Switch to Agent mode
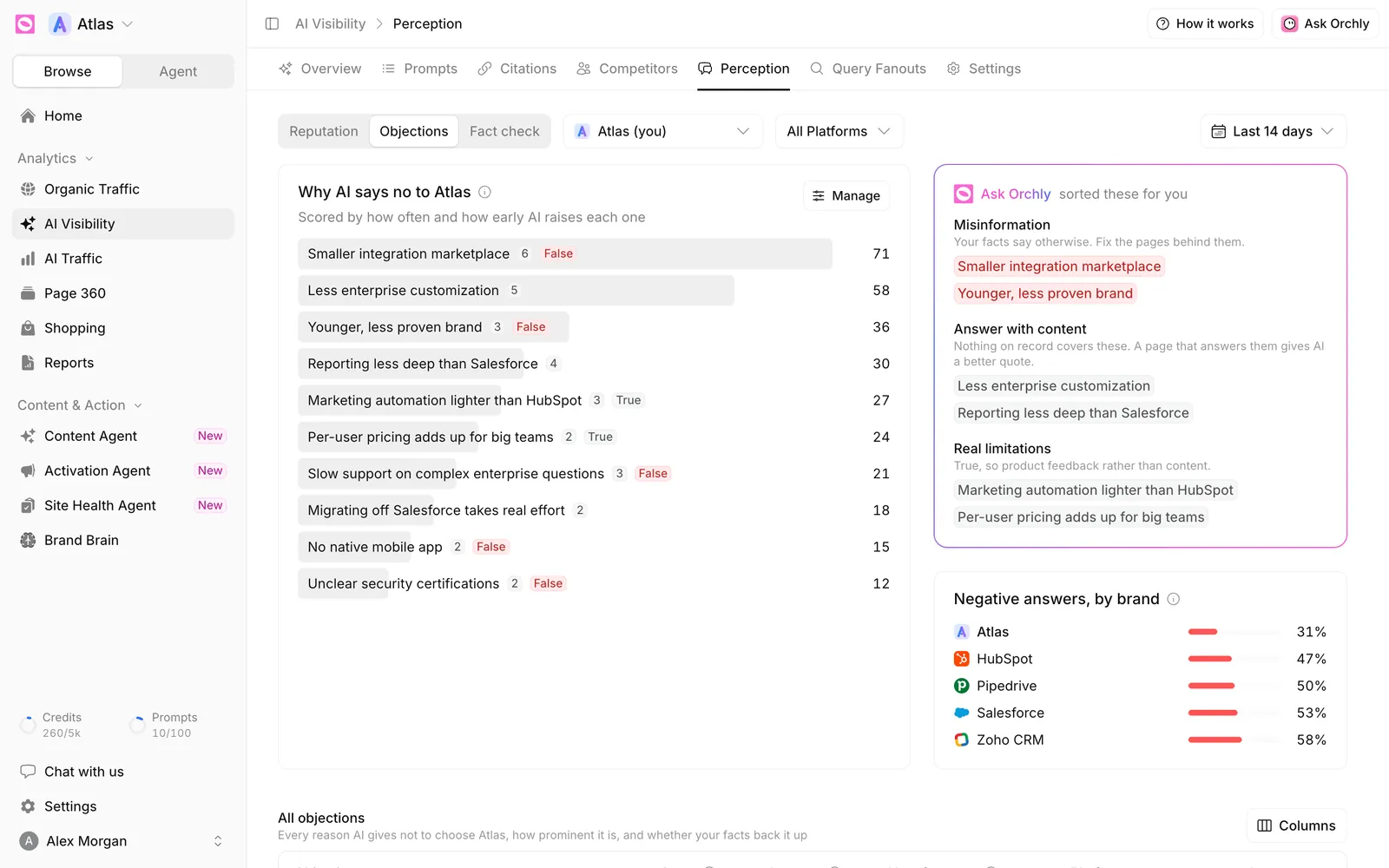 178,71
